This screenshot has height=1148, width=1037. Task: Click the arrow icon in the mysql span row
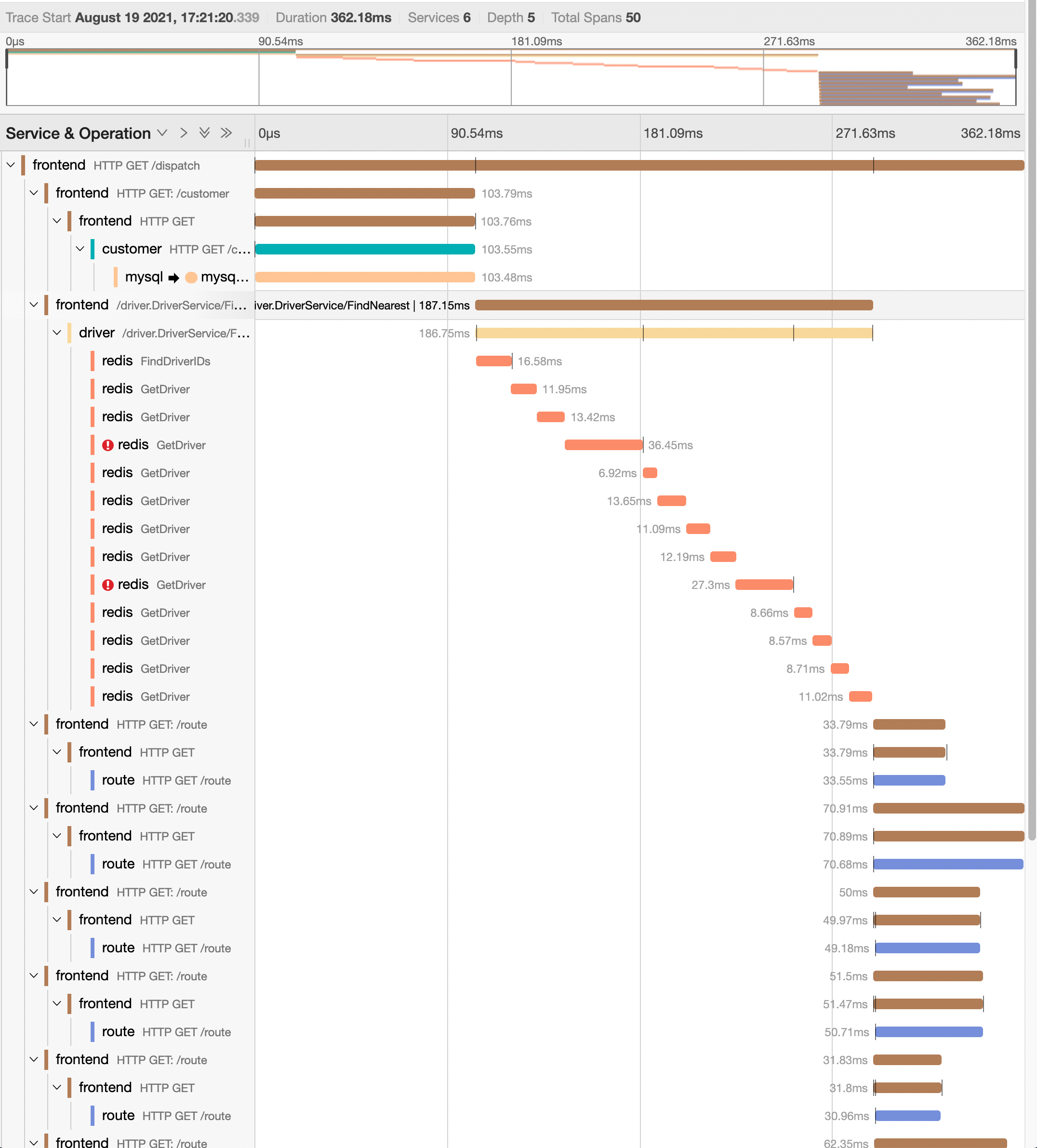point(173,278)
